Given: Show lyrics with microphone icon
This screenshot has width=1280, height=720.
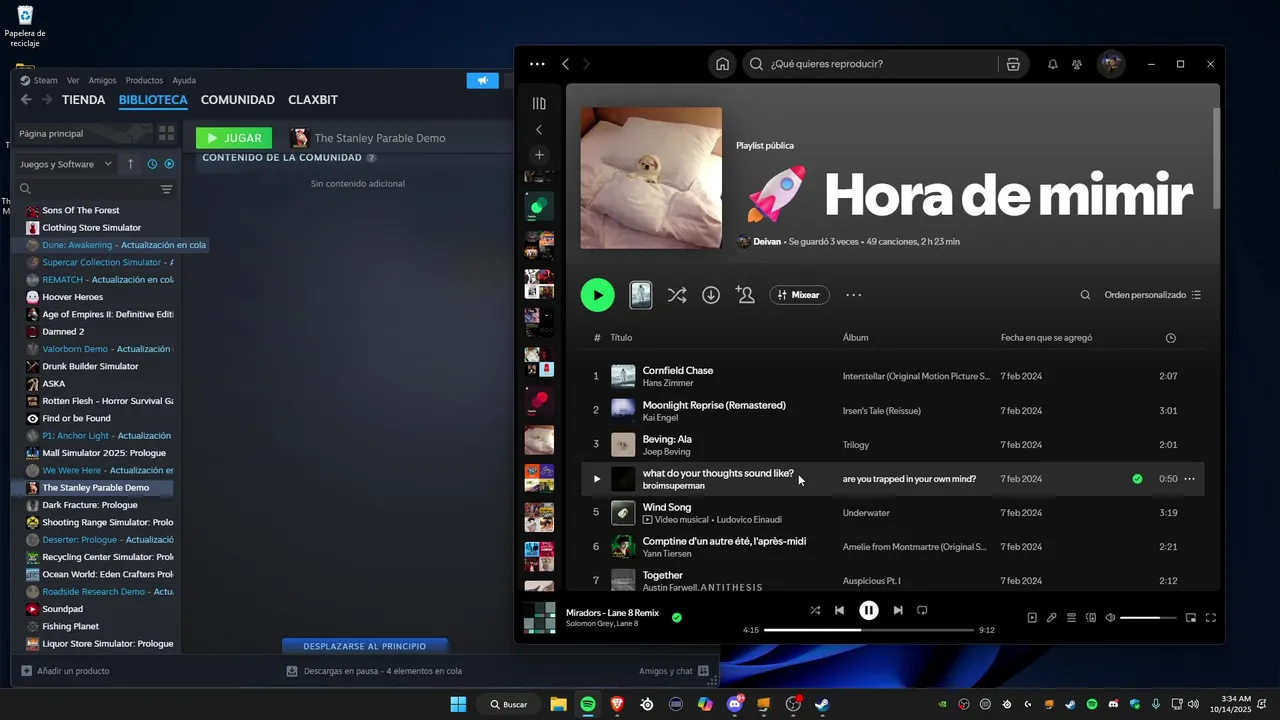Looking at the screenshot, I should [1052, 618].
